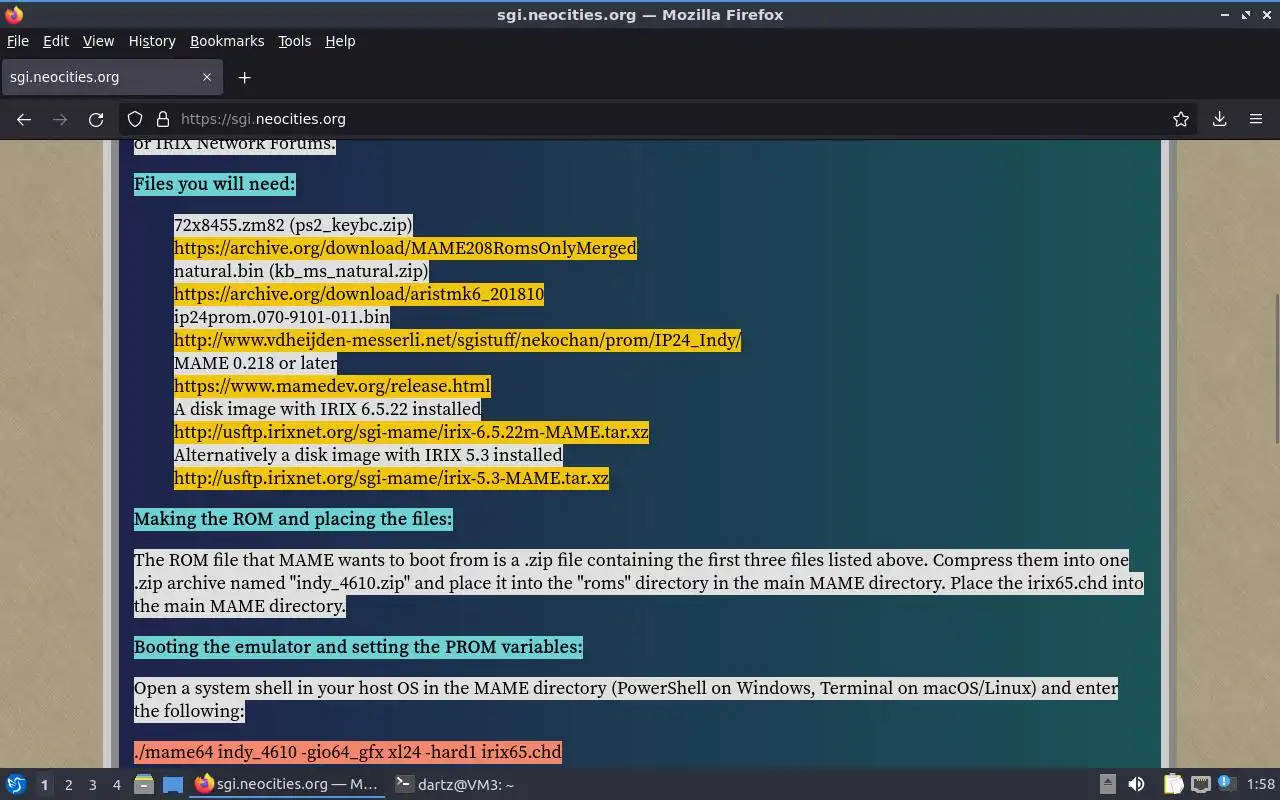Open the aristmk6_201810 archive link

359,294
